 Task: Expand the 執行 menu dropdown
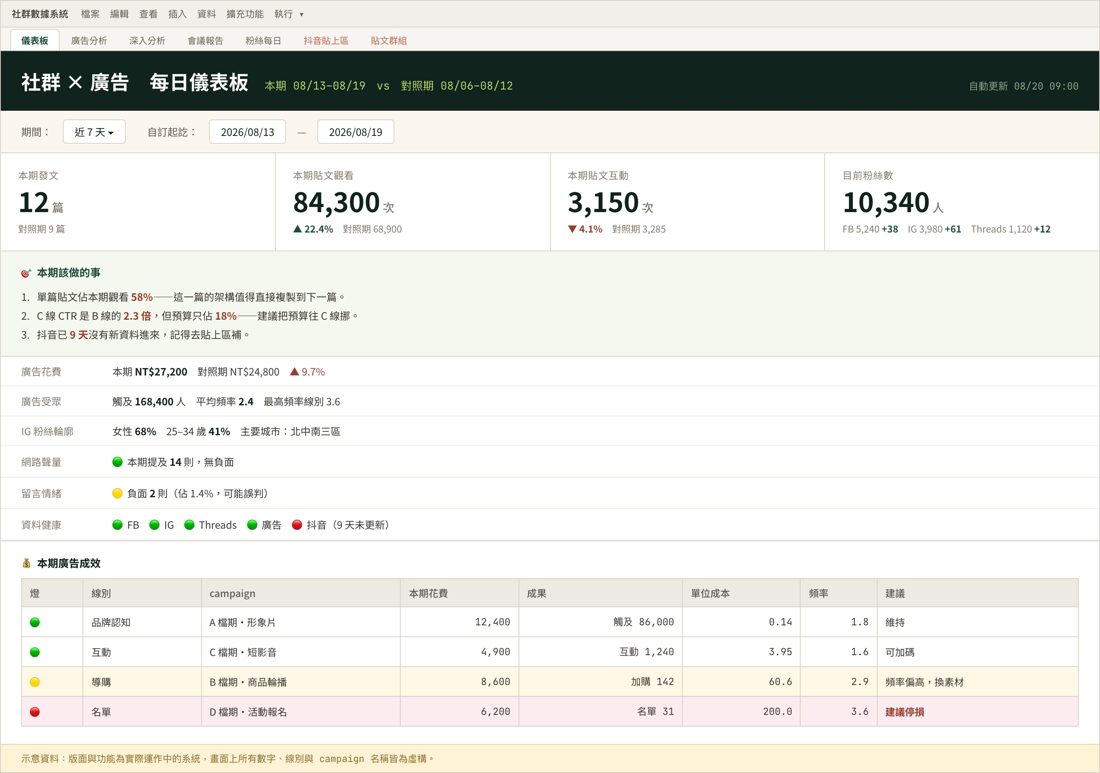pyautogui.click(x=289, y=14)
